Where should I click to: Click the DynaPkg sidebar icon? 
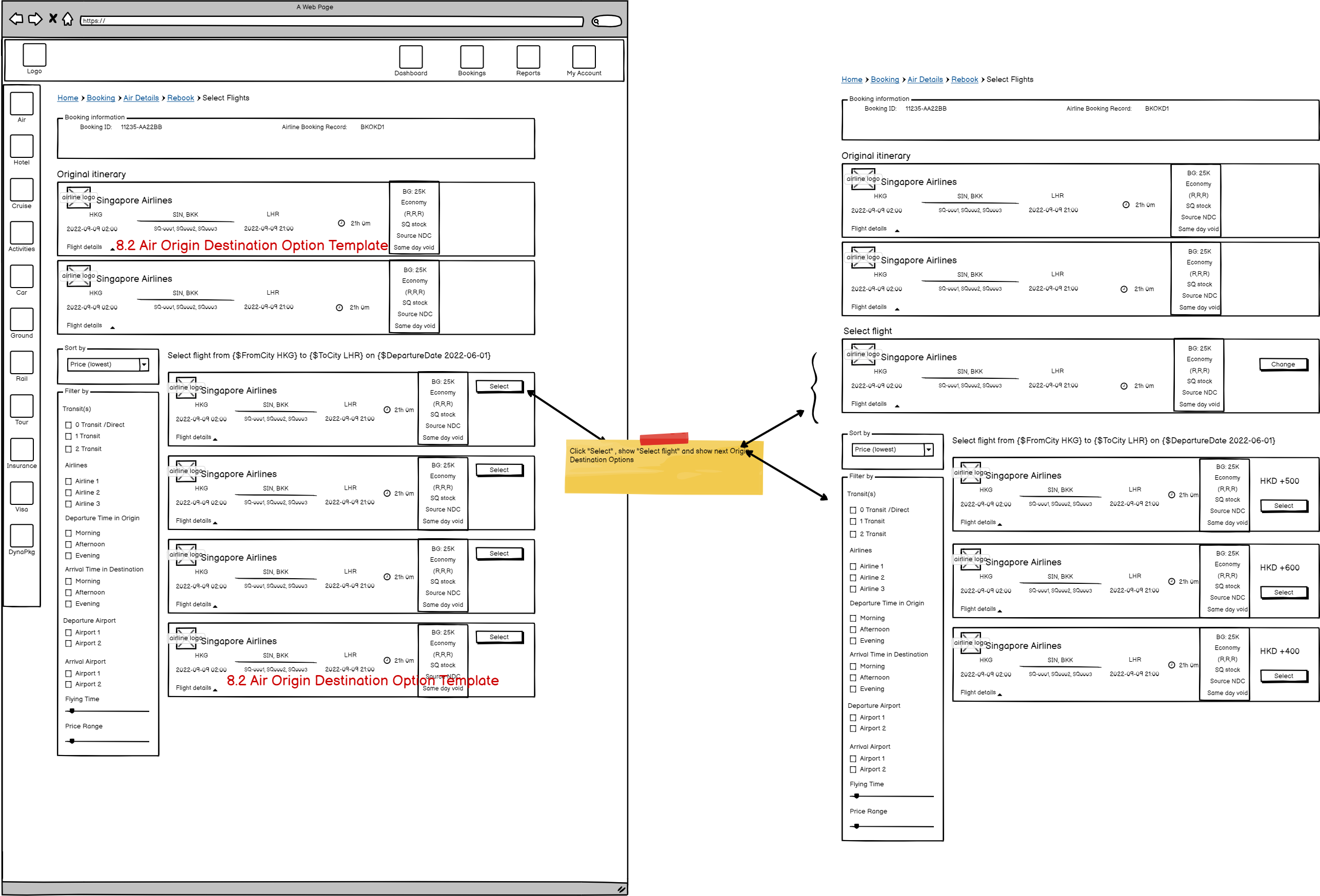[22, 536]
